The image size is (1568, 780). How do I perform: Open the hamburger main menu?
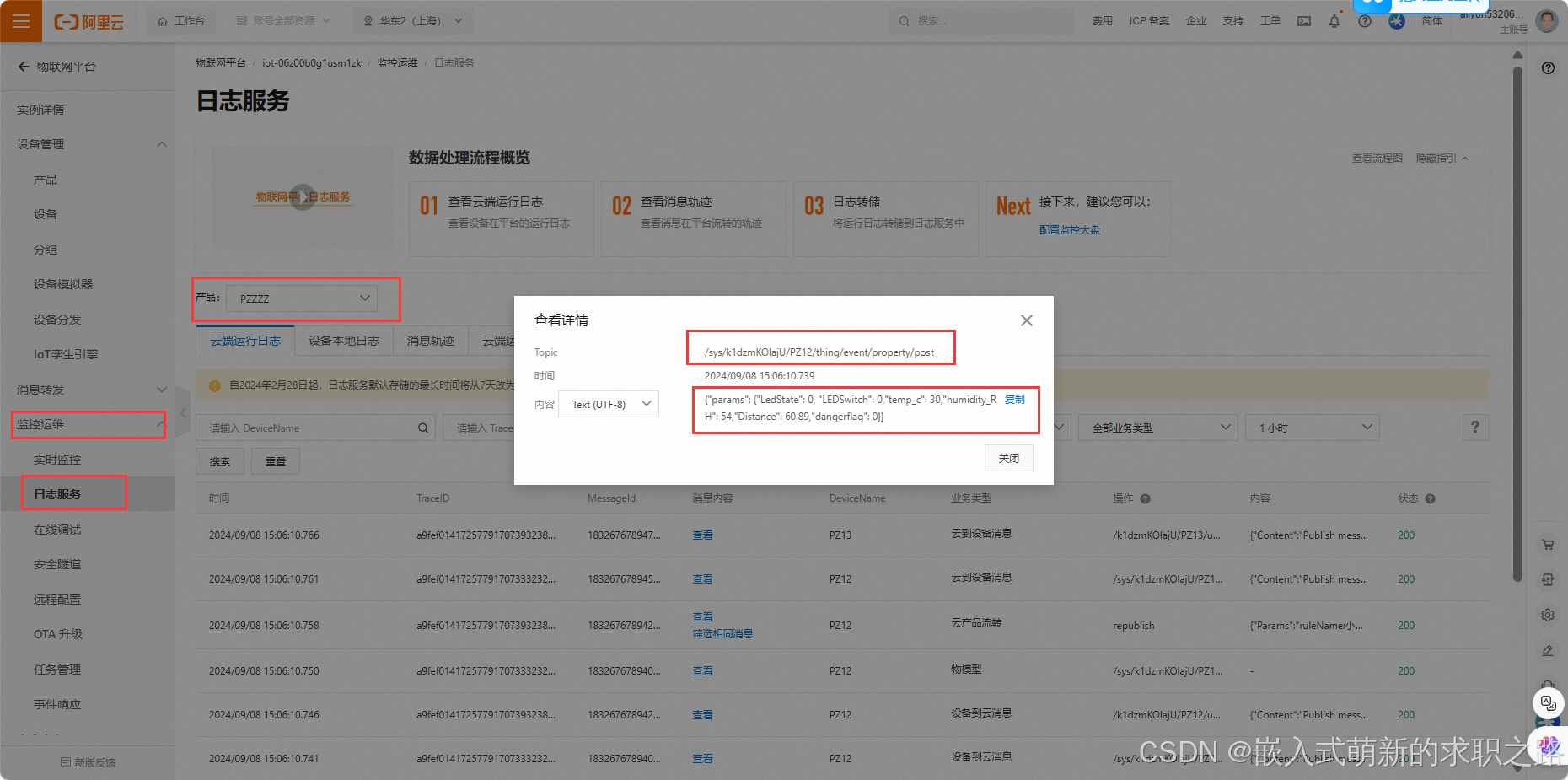click(21, 21)
